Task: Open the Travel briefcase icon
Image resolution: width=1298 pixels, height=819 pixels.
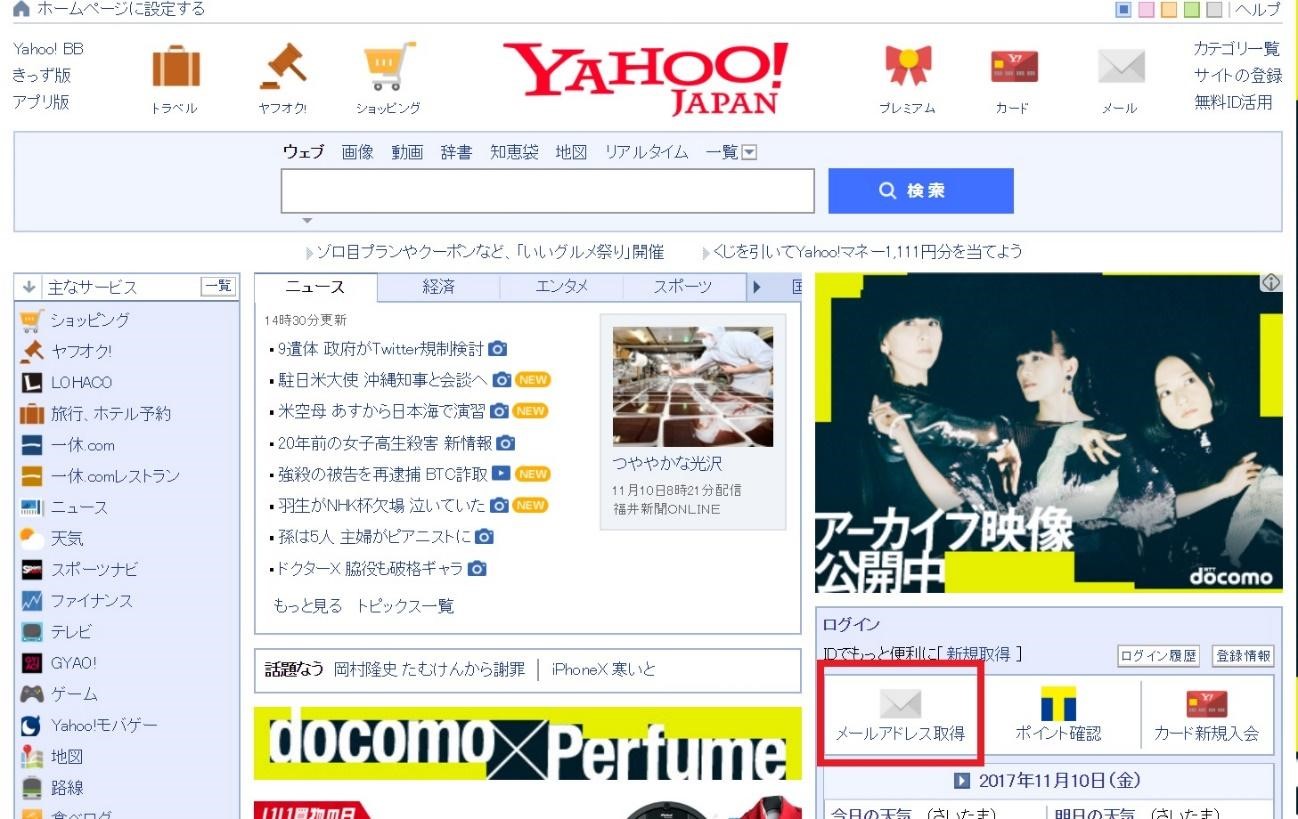Action: tap(175, 69)
